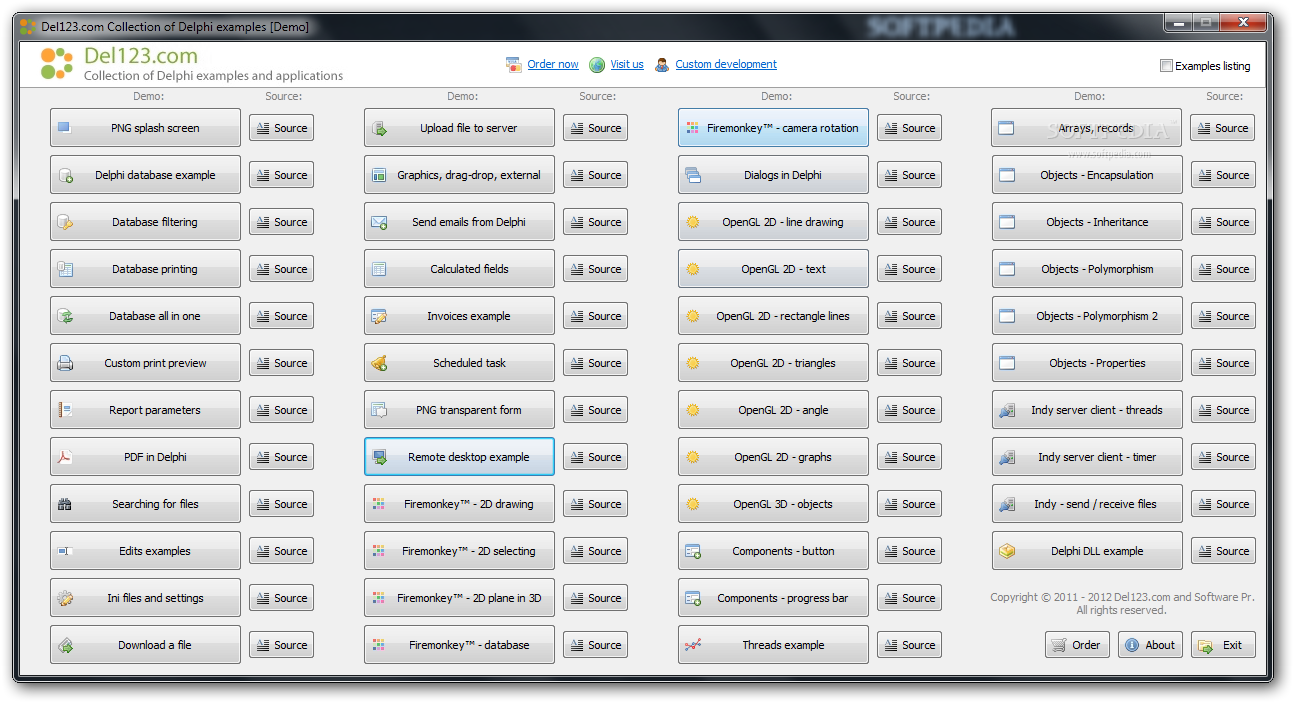Run the Database filtering demo
The width and height of the screenshot is (1294, 703).
point(145,222)
